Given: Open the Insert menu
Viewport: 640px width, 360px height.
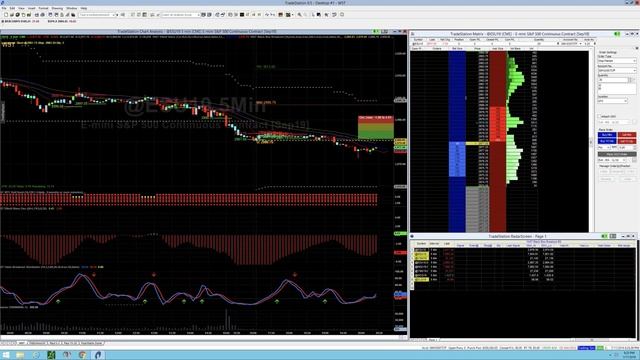Looking at the screenshot, I should tap(31, 8).
